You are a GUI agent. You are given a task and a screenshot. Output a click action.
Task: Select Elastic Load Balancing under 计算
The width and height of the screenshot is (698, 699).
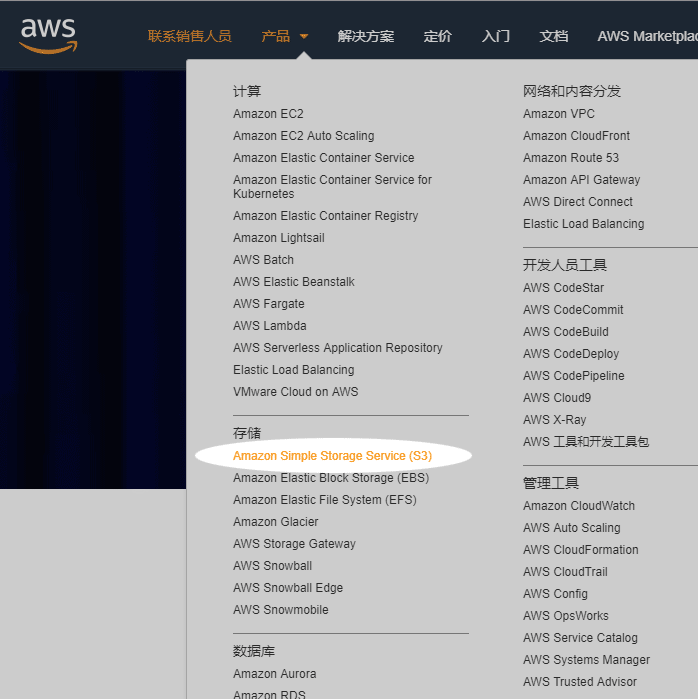coord(294,370)
